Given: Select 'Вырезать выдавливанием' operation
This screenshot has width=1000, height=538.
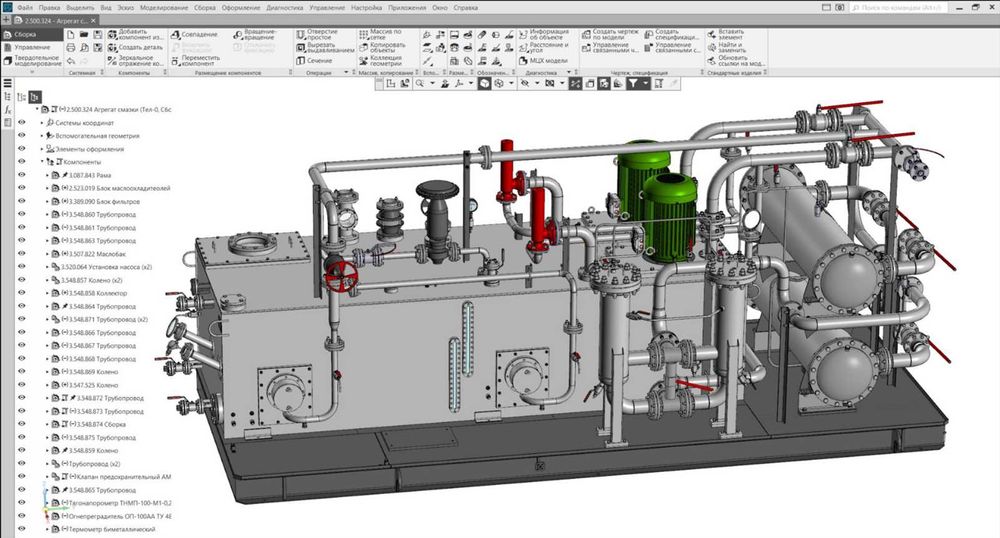Looking at the screenshot, I should 302,47.
